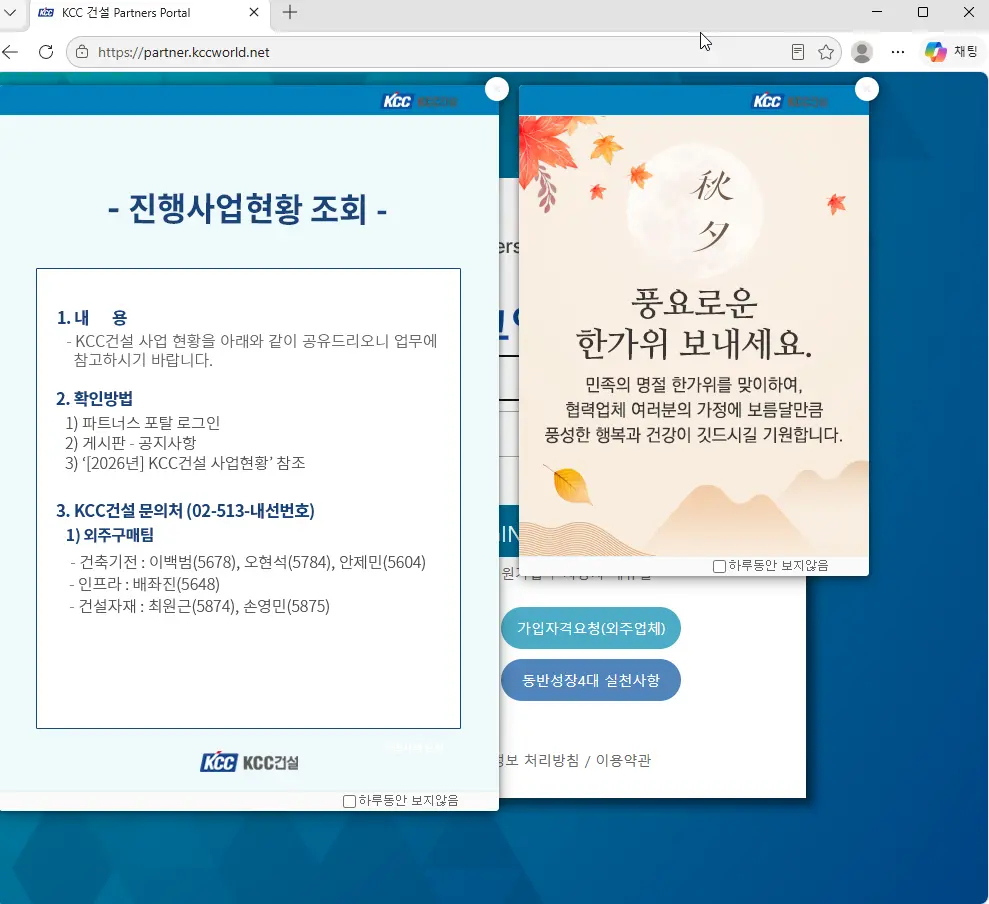Check 하루동안 보지않음 in the 한가위 popup
This screenshot has width=989, height=904.
[x=719, y=566]
